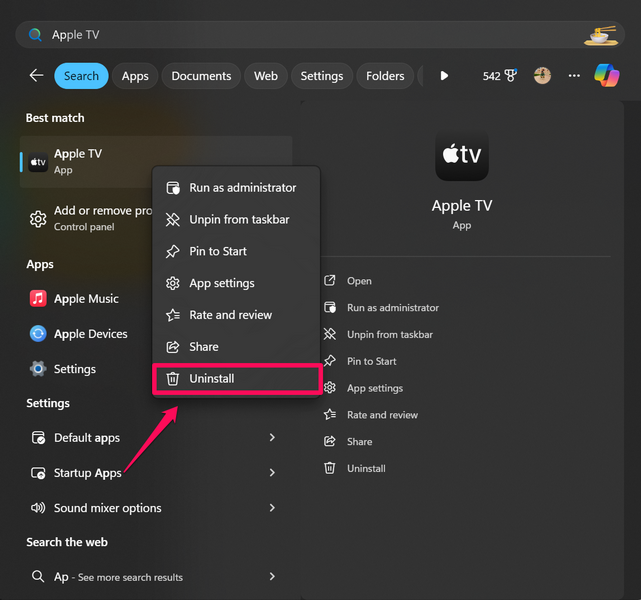The height and width of the screenshot is (600, 641).
Task: Click Open in the right details pane
Action: 359,282
